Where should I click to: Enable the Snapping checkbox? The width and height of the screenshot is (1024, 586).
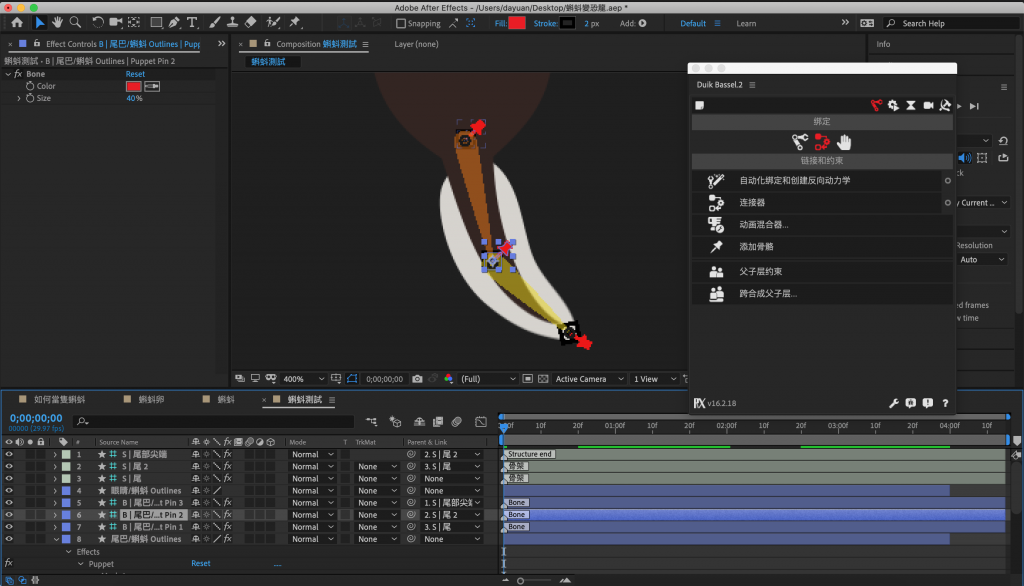click(401, 24)
